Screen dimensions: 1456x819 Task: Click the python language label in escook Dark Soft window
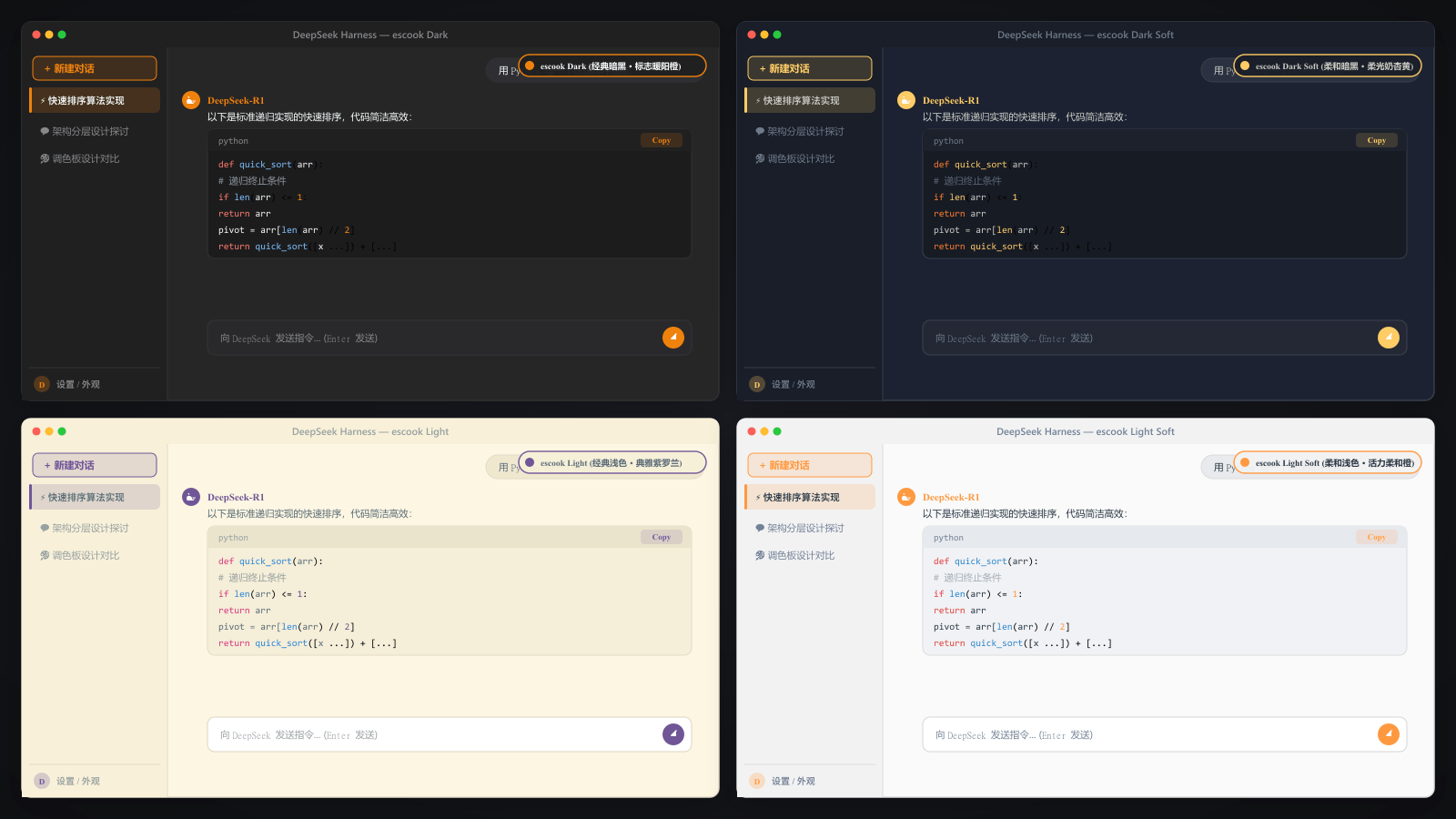[948, 141]
